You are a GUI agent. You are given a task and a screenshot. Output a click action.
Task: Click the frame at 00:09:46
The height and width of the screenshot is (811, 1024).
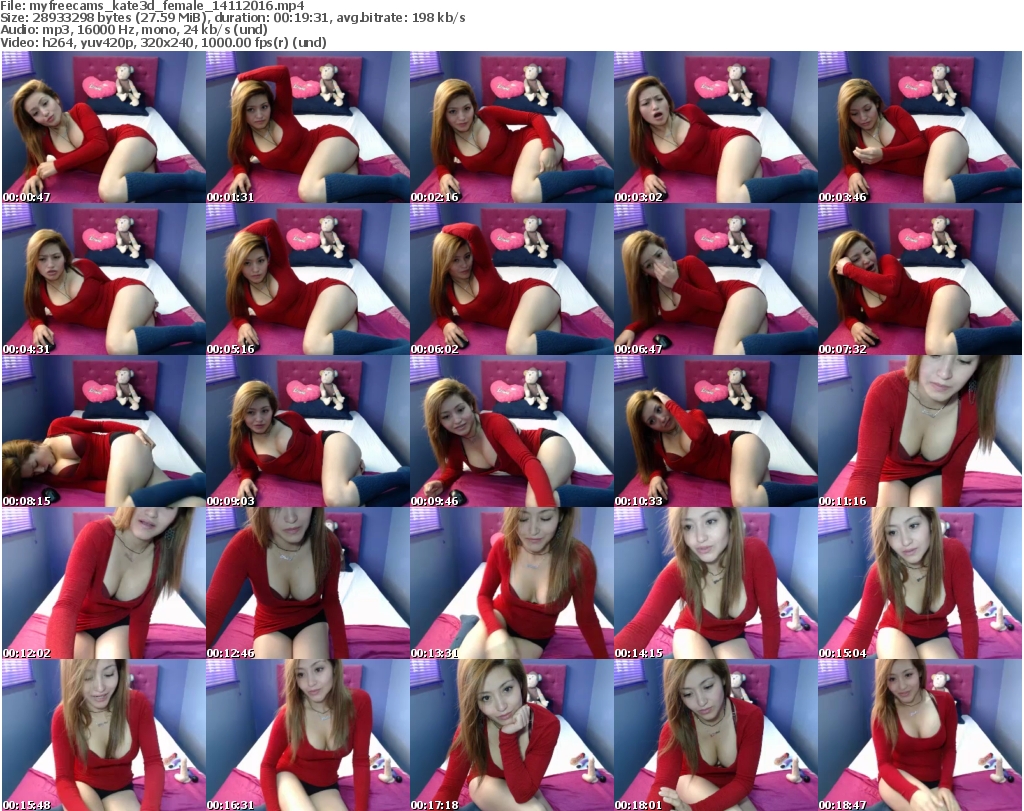(x=511, y=431)
